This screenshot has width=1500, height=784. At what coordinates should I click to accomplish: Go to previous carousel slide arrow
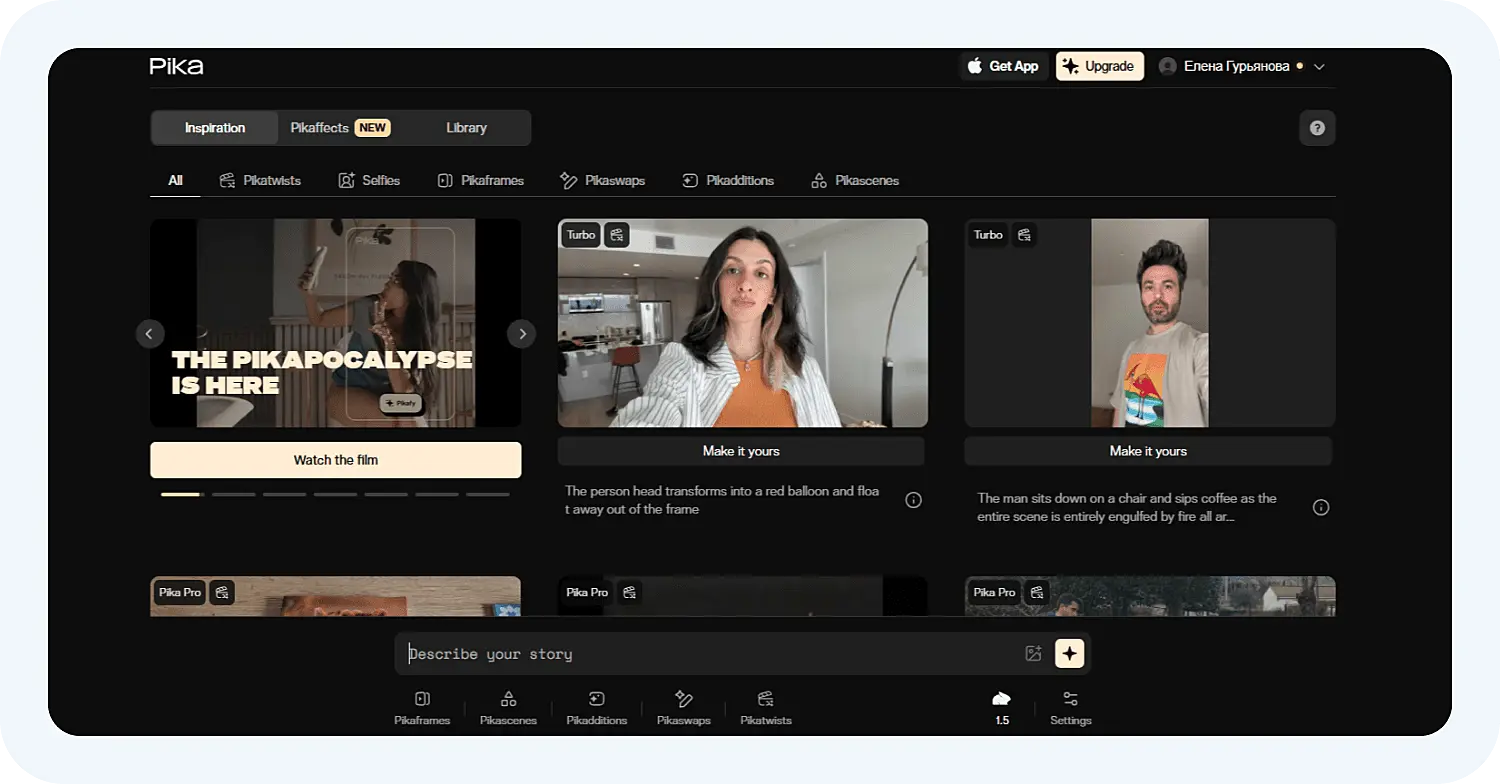(150, 334)
